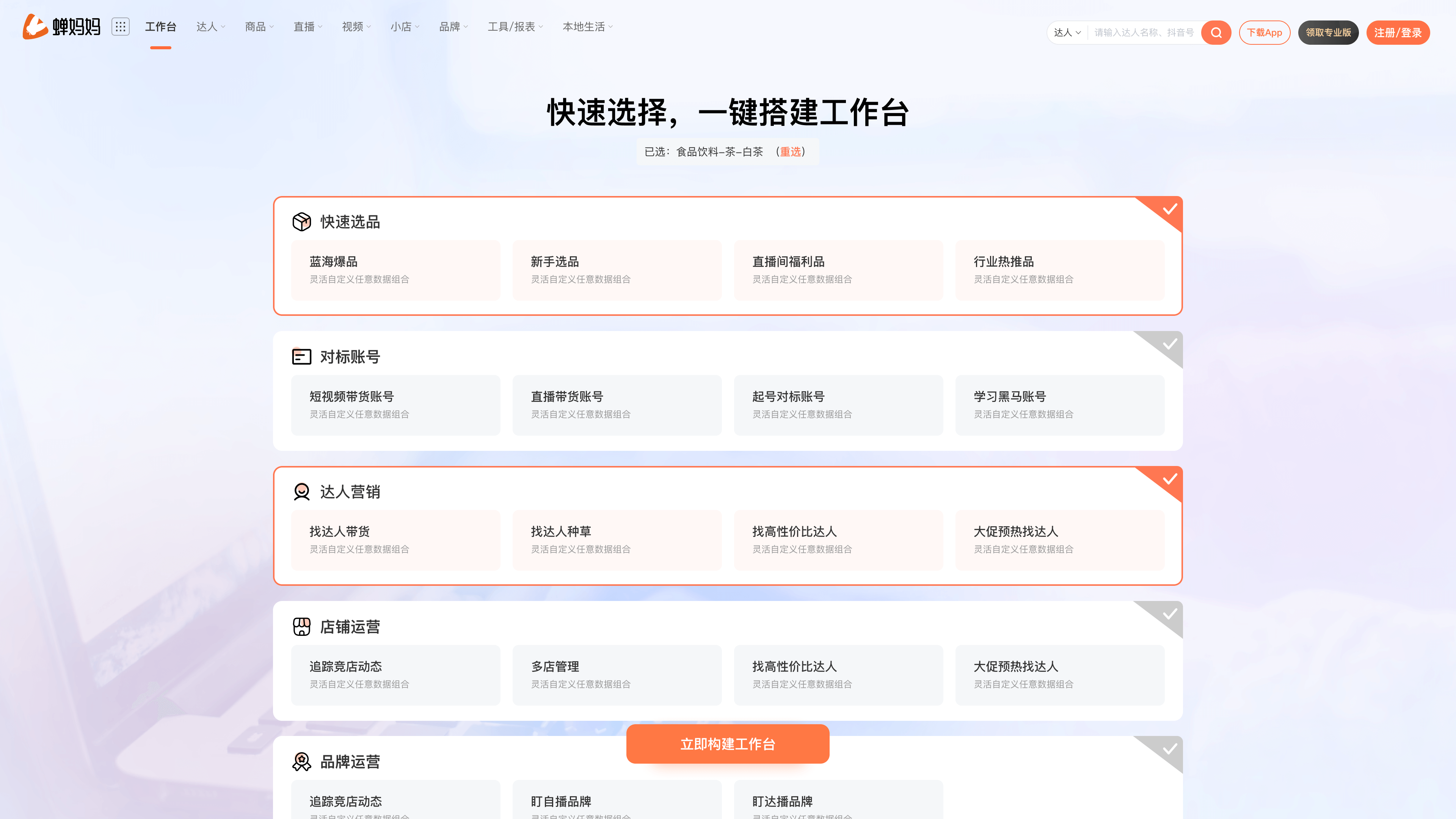Select the 蓝海爆品 card
Image resolution: width=1456 pixels, height=819 pixels.
coord(395,270)
